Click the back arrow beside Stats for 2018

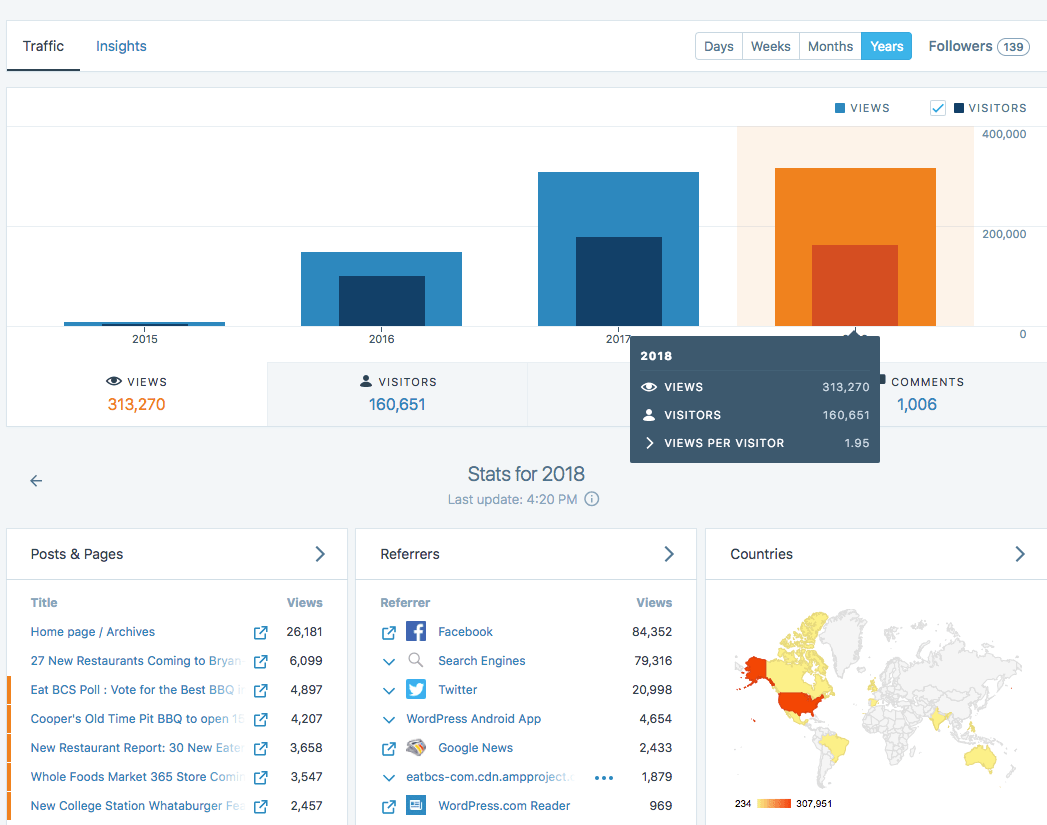[36, 481]
